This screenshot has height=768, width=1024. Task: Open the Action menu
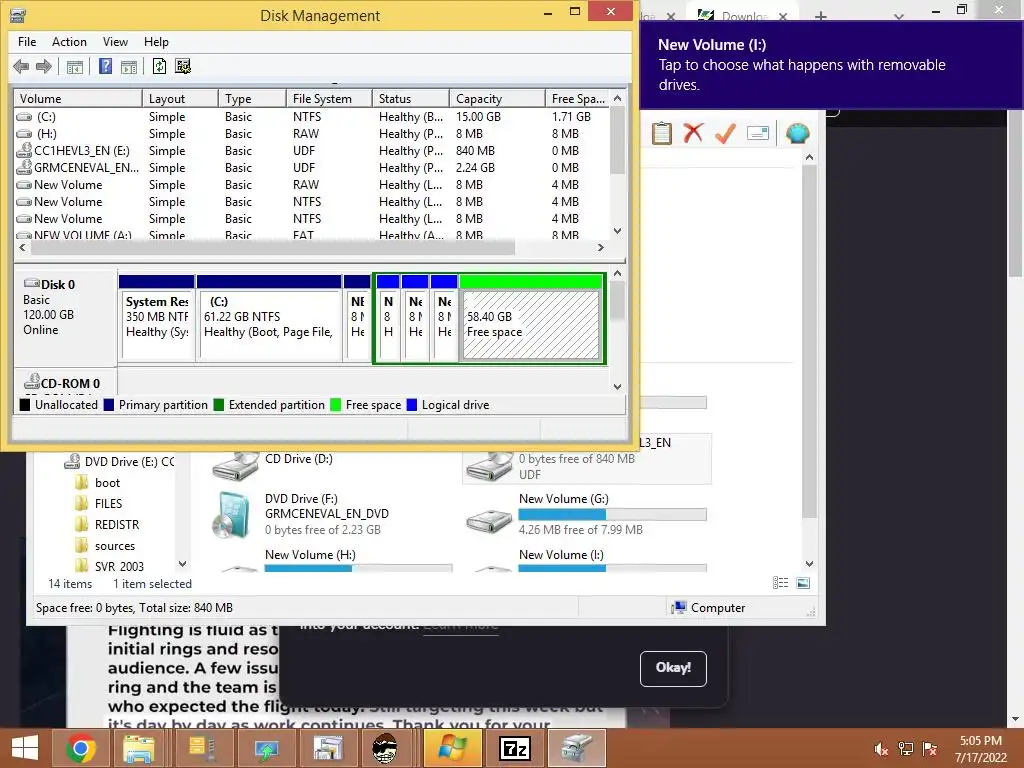[69, 42]
